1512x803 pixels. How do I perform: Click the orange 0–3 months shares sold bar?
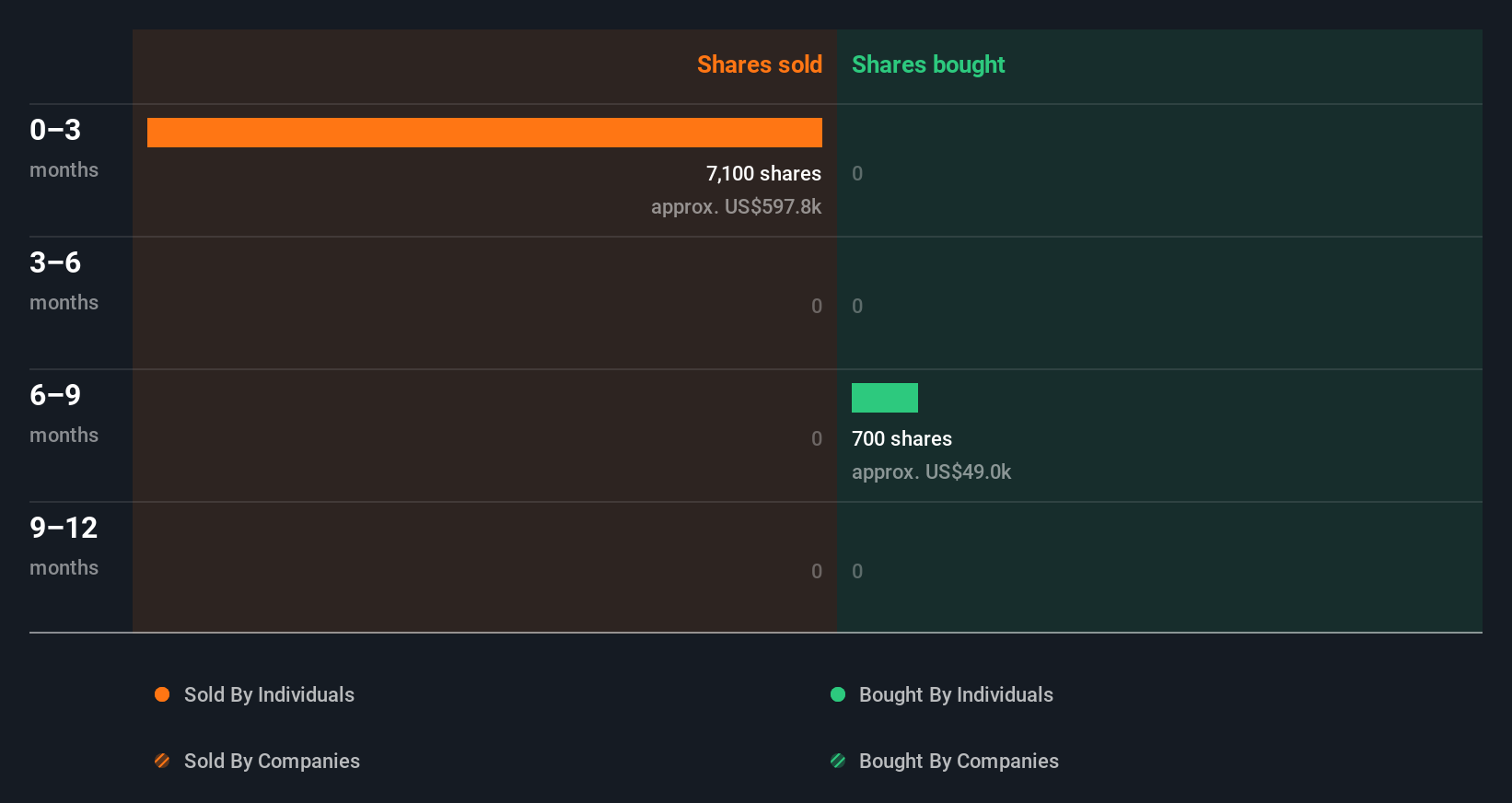484,133
